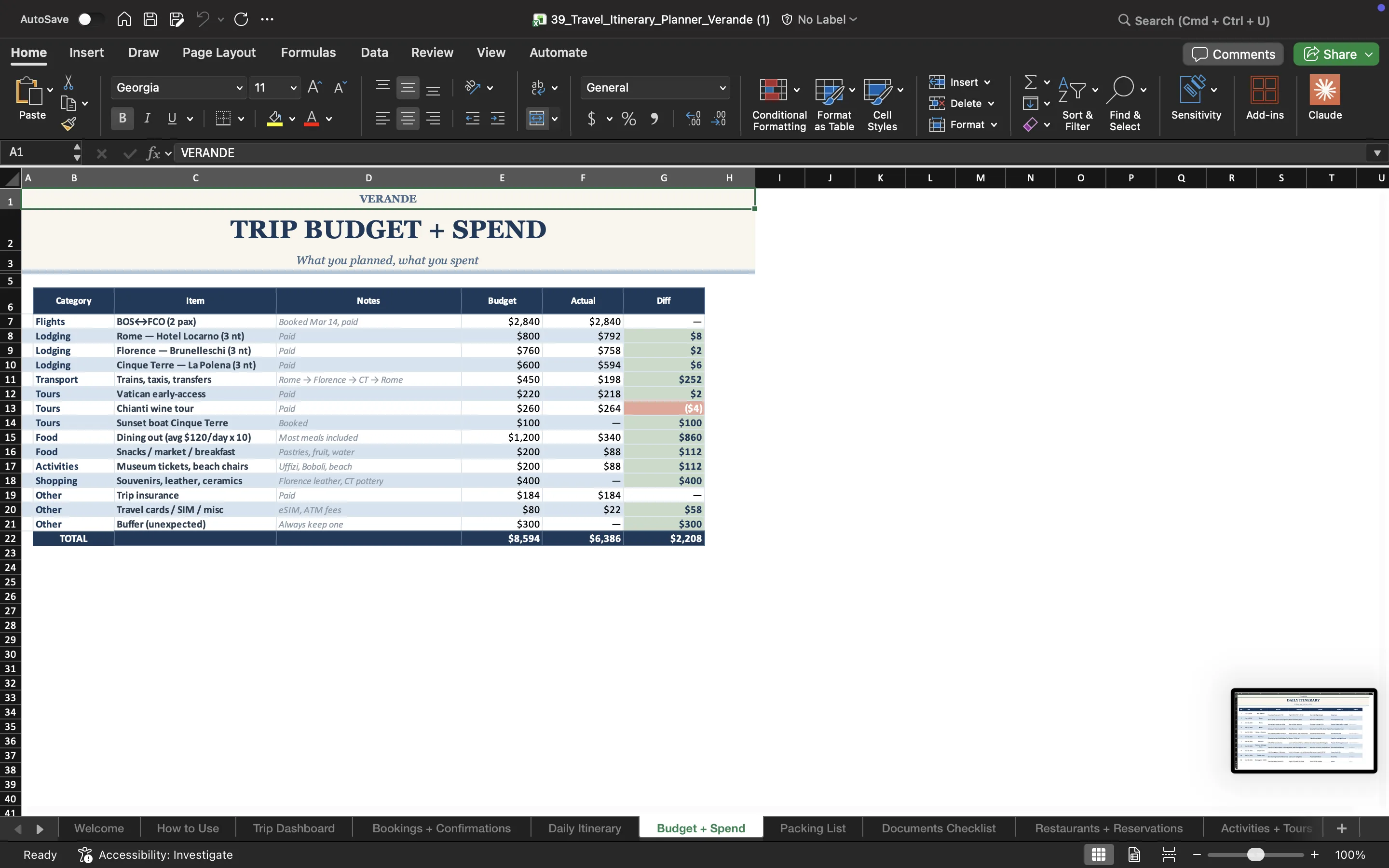1389x868 pixels.
Task: Click the Share button
Action: [x=1331, y=54]
